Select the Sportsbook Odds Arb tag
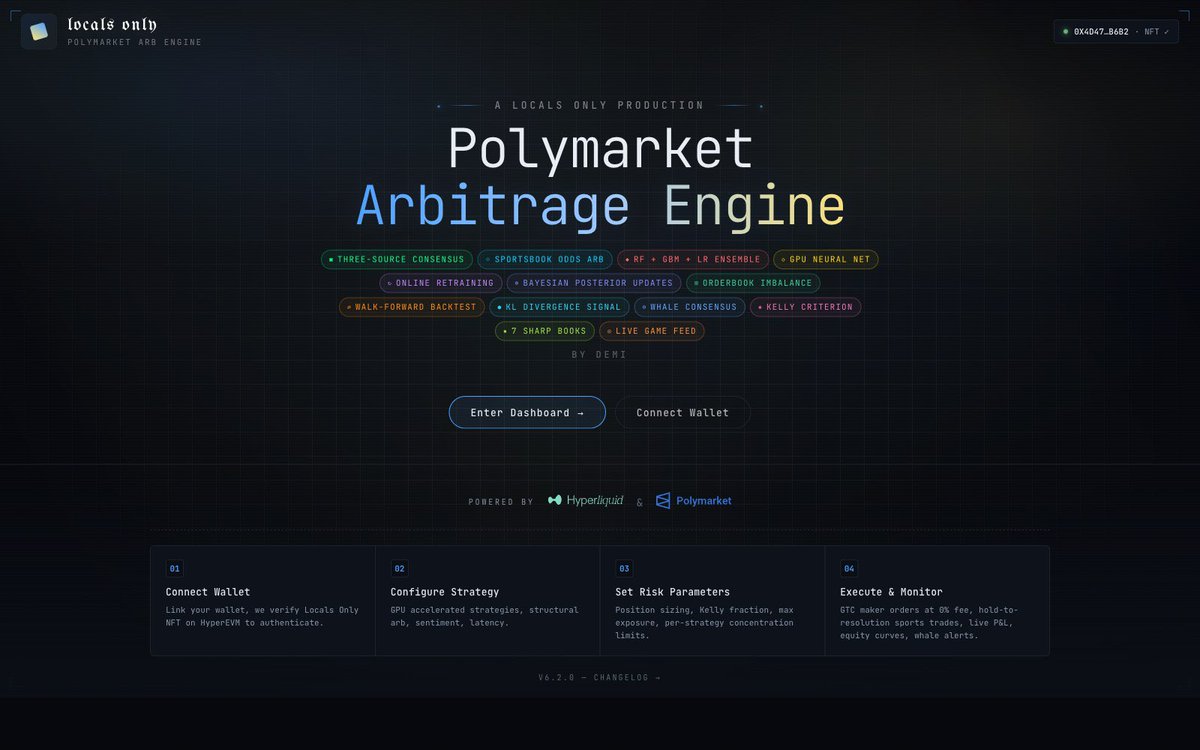Image resolution: width=1200 pixels, height=750 pixels. [x=544, y=259]
